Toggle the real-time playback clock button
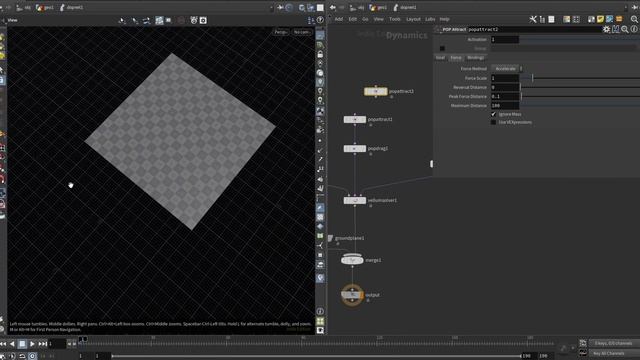 pos(32,356)
